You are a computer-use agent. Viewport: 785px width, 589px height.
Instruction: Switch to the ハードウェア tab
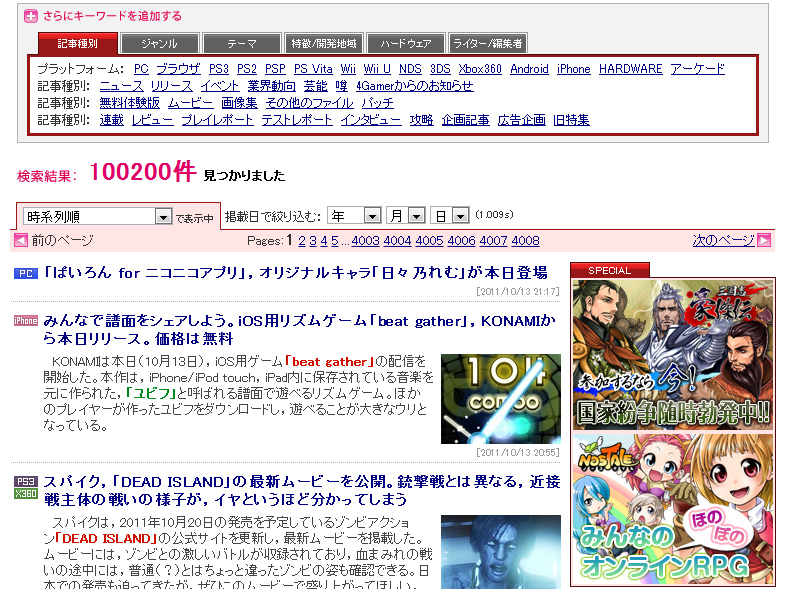[406, 44]
